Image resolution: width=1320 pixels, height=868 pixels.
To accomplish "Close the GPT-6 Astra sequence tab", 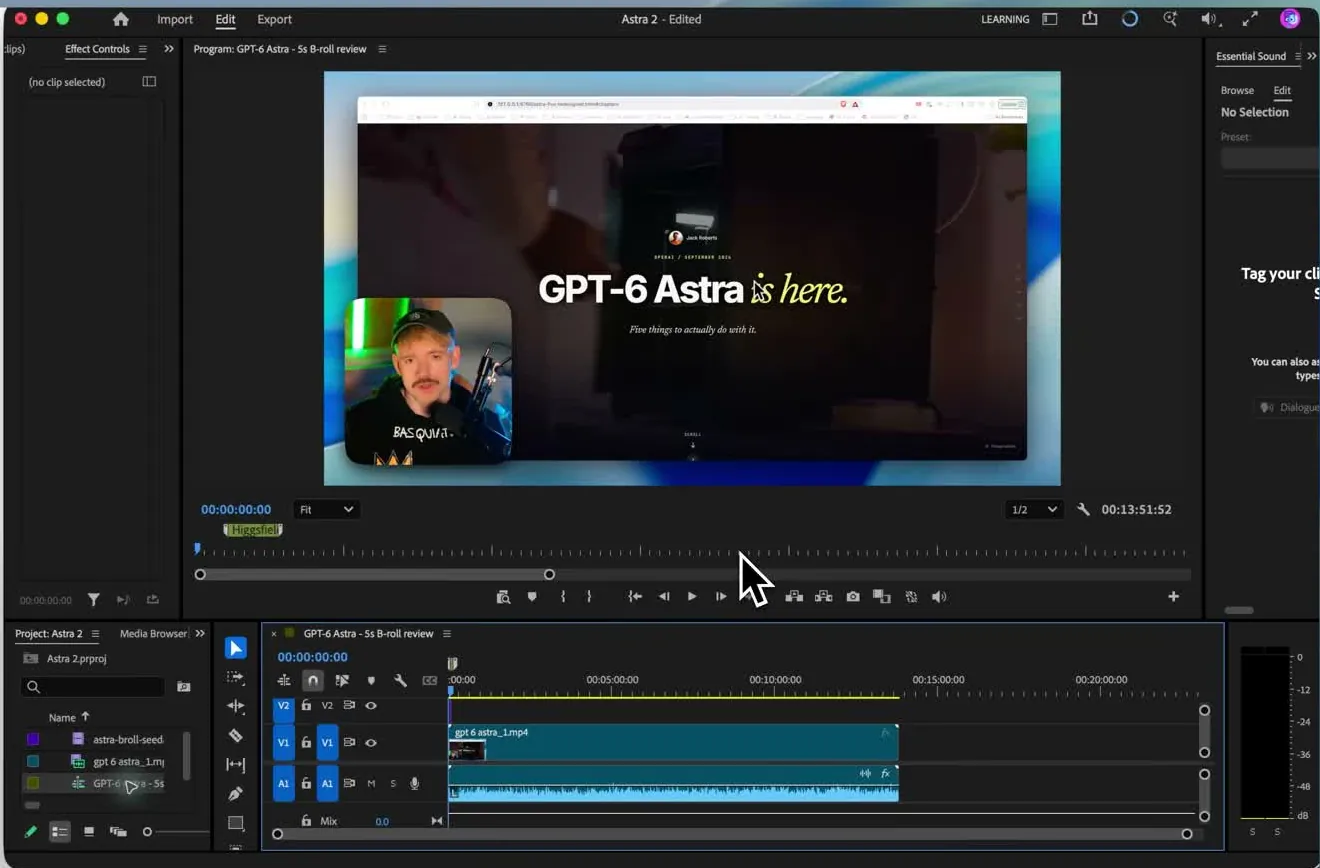I will pyautogui.click(x=274, y=634).
